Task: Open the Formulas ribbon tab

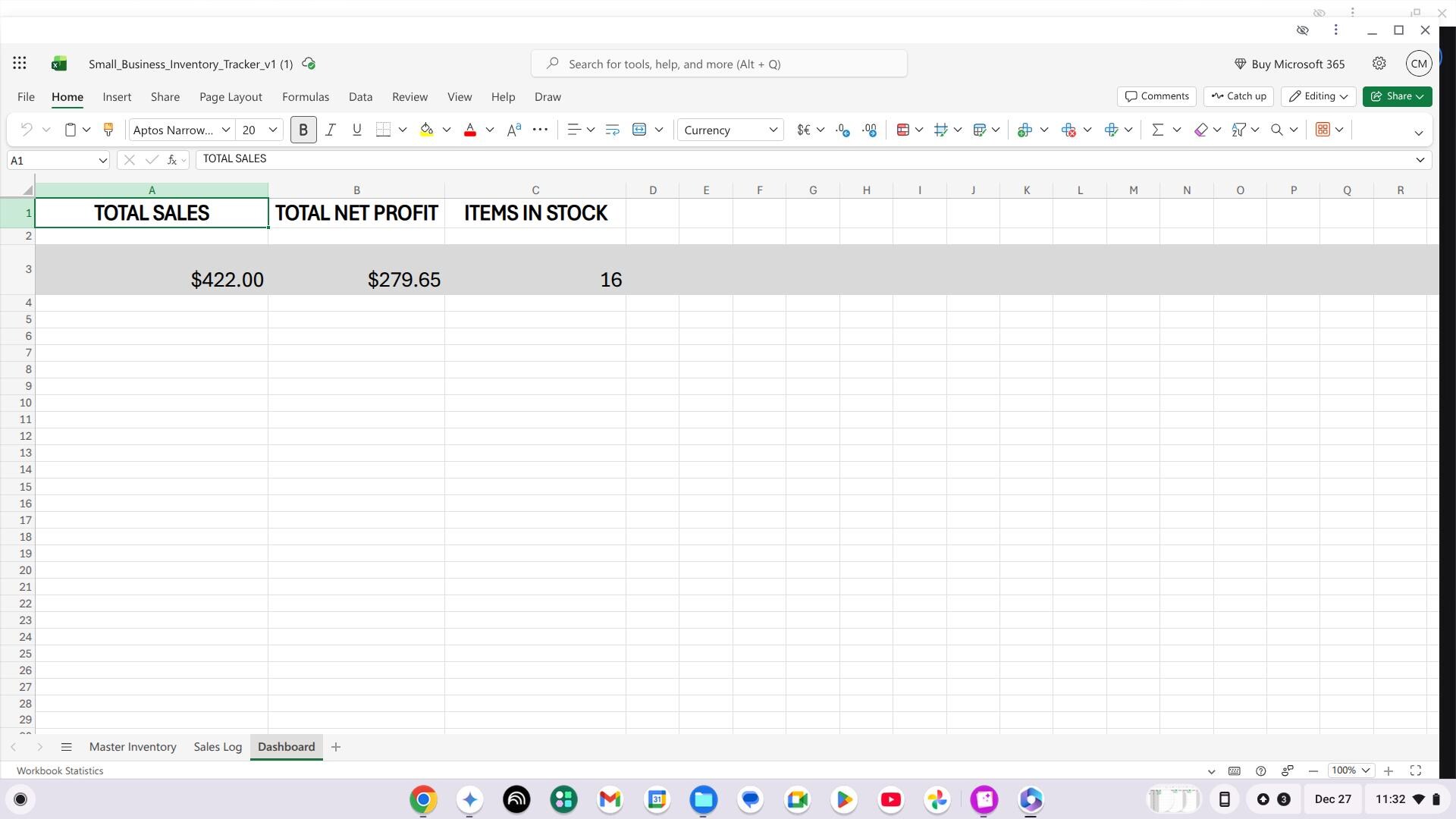Action: [x=306, y=97]
